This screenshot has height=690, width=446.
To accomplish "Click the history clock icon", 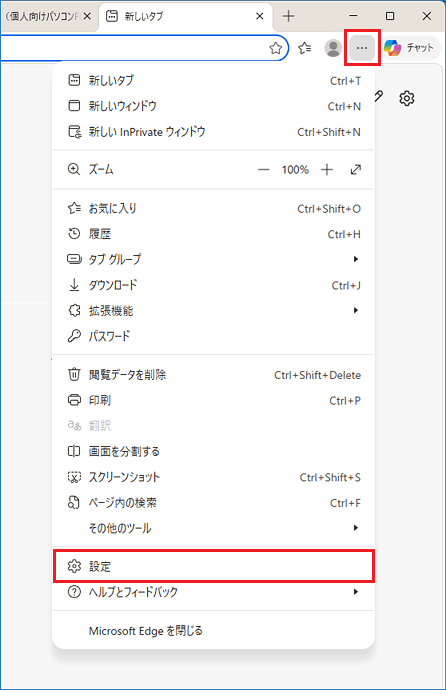I will point(74,234).
